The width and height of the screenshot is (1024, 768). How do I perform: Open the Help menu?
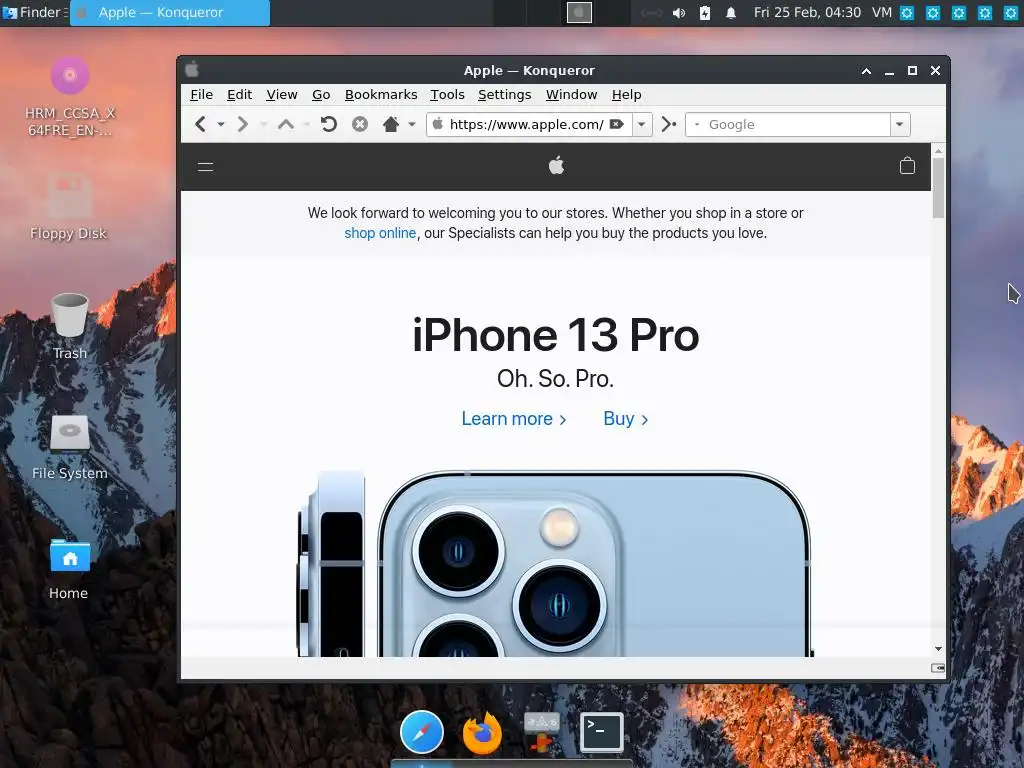pos(626,95)
